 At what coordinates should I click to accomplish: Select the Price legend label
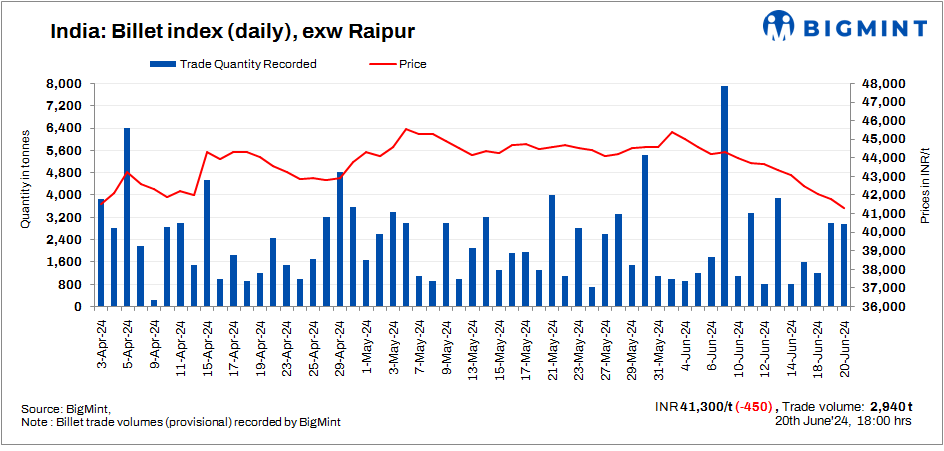413,64
